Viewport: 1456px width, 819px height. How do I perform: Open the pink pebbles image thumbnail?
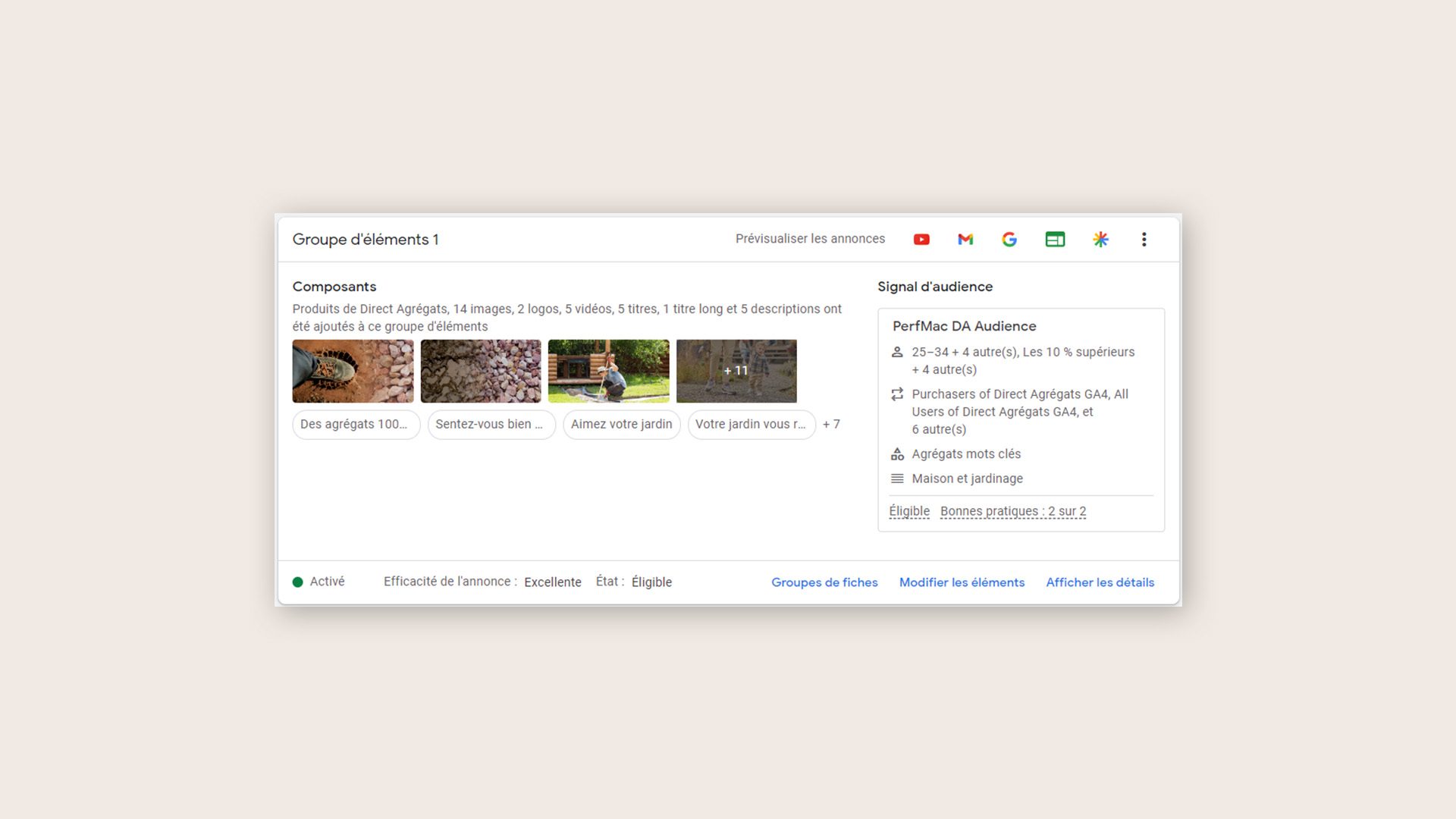pos(481,371)
